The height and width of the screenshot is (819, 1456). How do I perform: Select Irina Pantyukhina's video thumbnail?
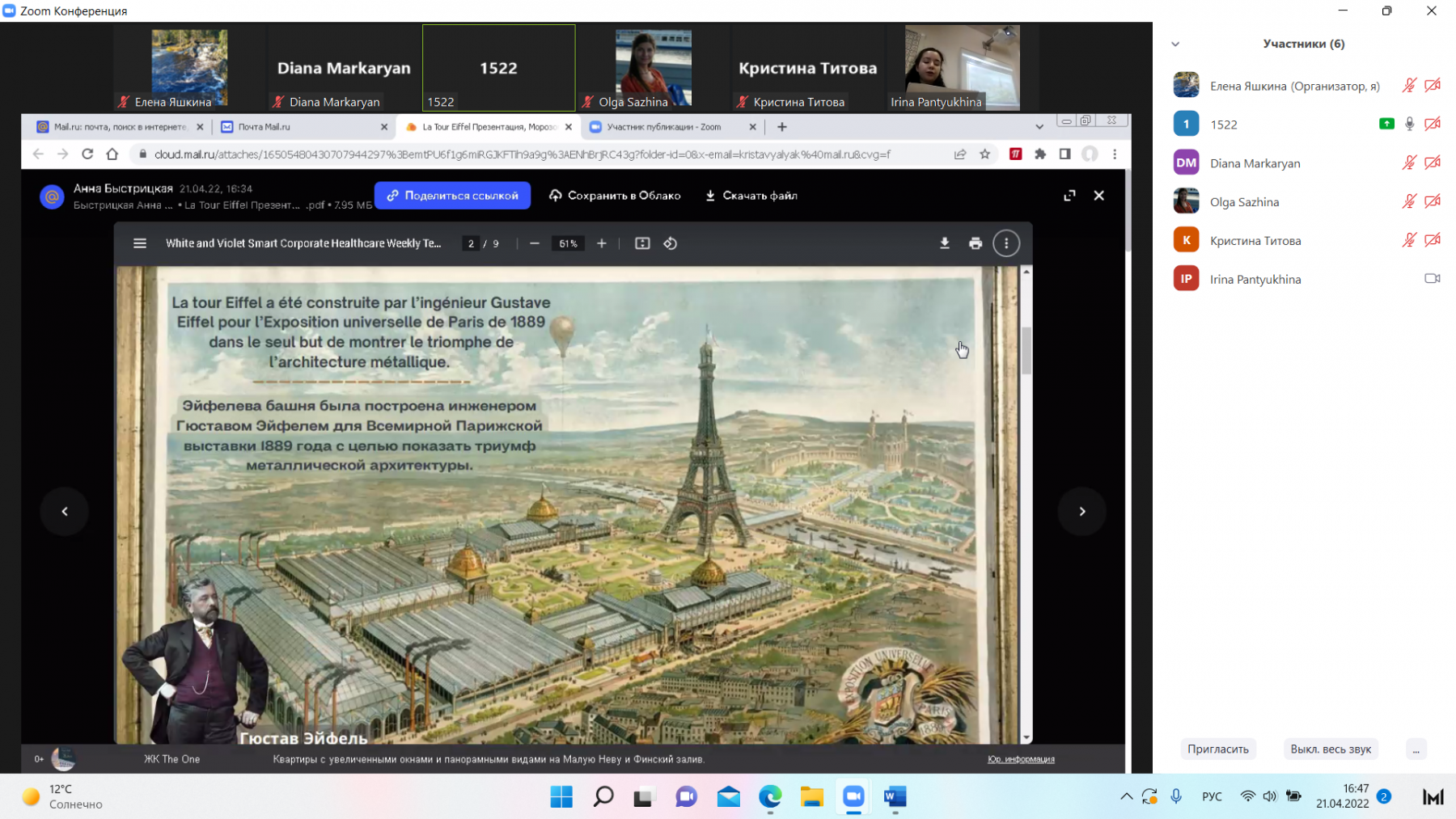[x=962, y=68]
